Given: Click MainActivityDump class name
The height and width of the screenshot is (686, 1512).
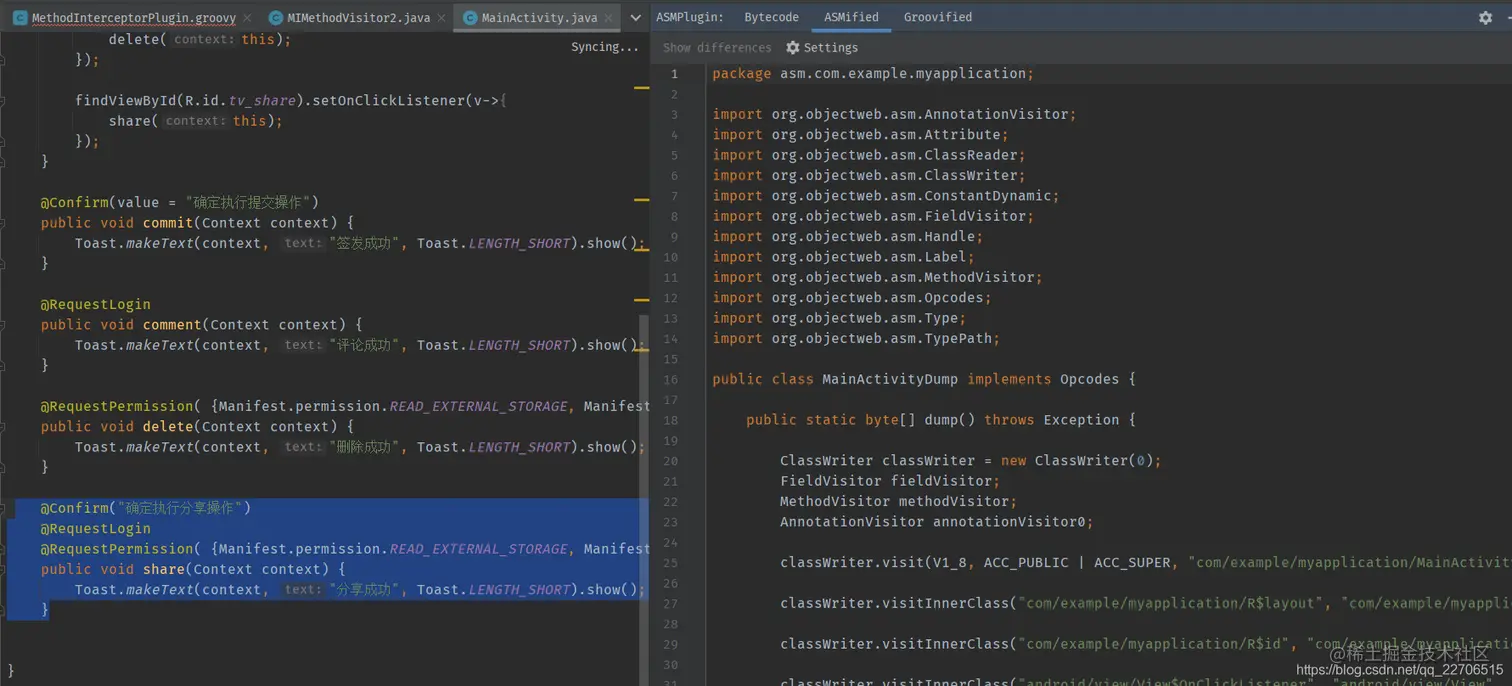Looking at the screenshot, I should coord(890,380).
